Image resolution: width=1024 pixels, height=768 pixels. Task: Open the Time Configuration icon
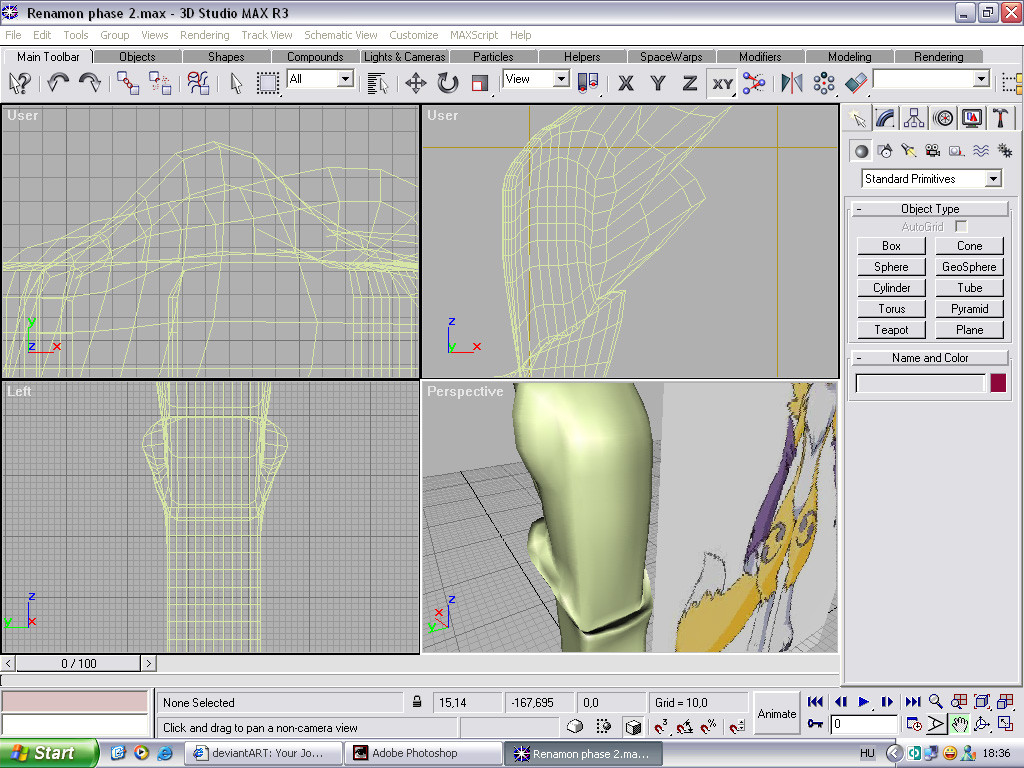[914, 724]
